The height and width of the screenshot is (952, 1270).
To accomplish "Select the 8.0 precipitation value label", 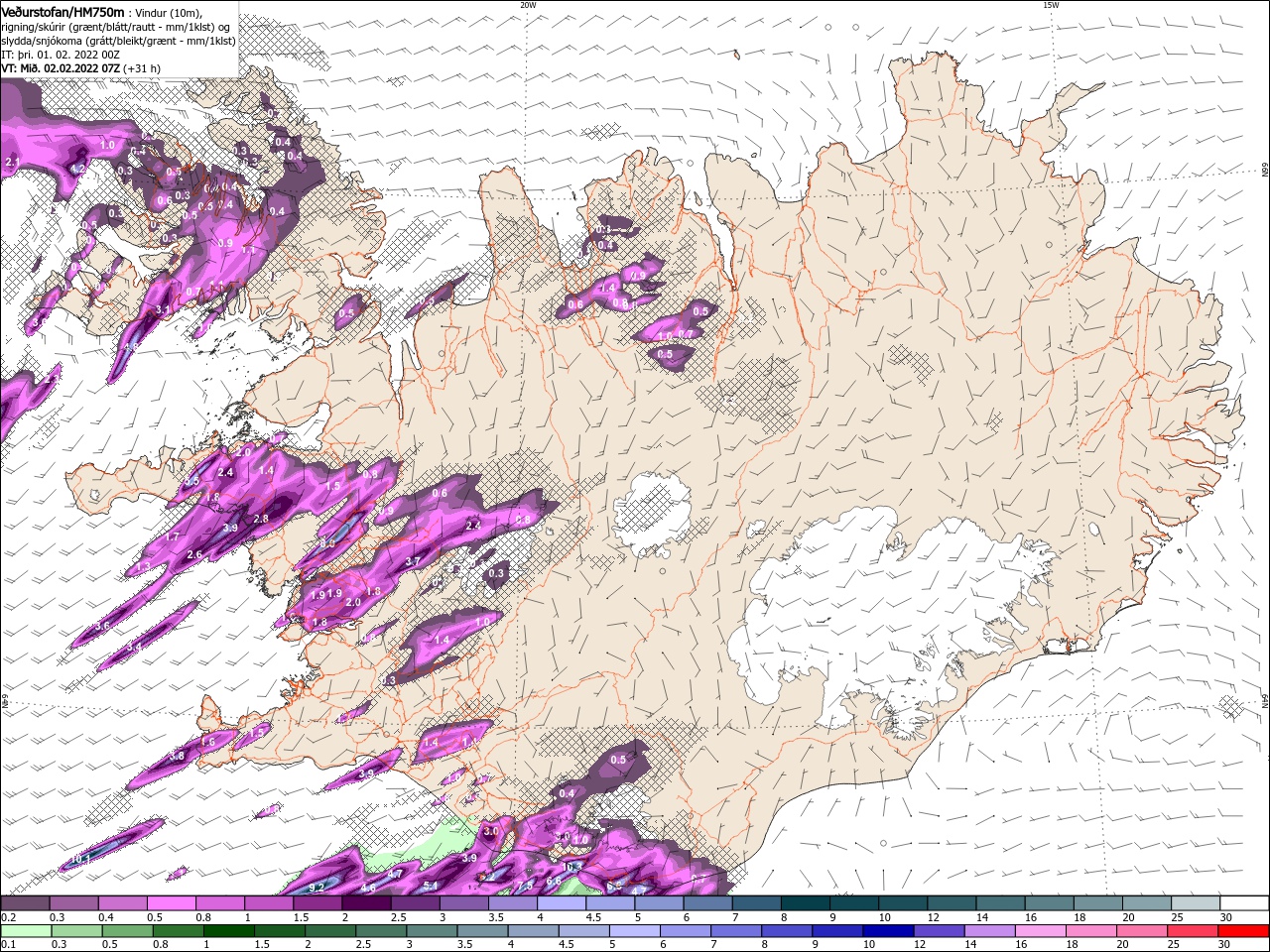I will 327,543.
